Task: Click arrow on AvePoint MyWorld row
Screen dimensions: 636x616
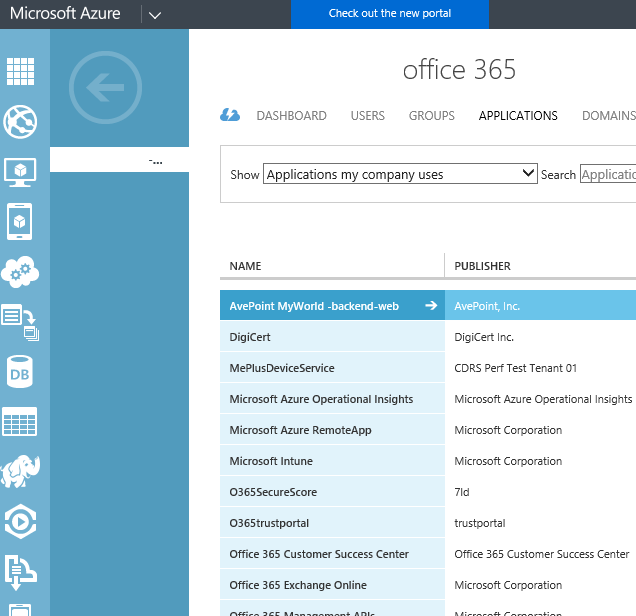Action: (x=431, y=306)
